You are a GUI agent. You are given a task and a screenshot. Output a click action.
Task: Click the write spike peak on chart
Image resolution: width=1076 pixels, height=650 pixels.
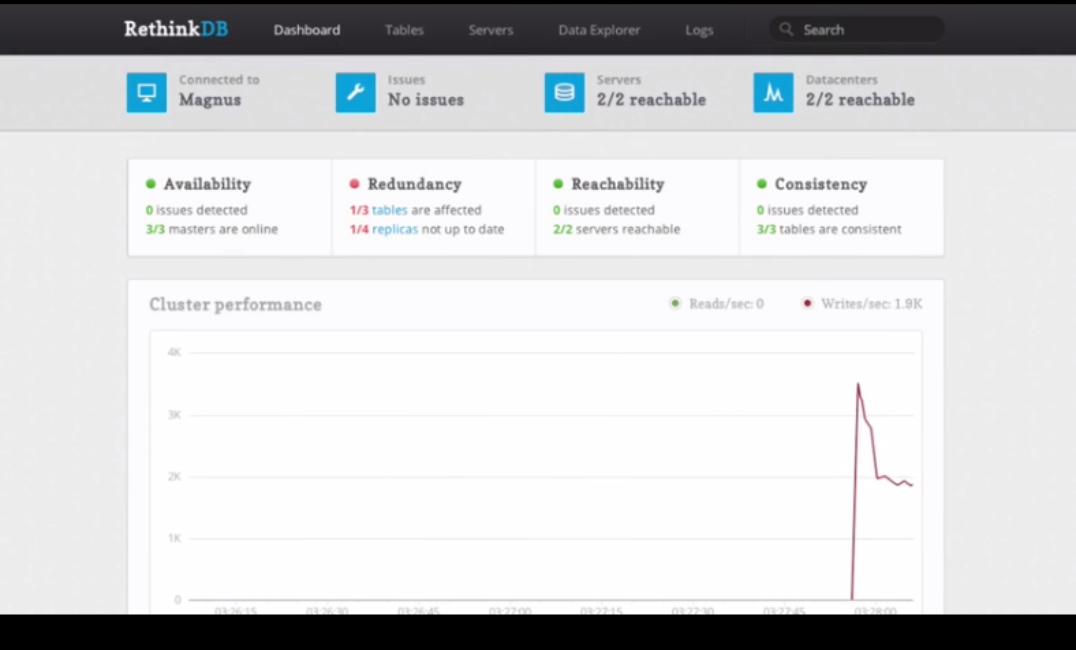(x=858, y=384)
